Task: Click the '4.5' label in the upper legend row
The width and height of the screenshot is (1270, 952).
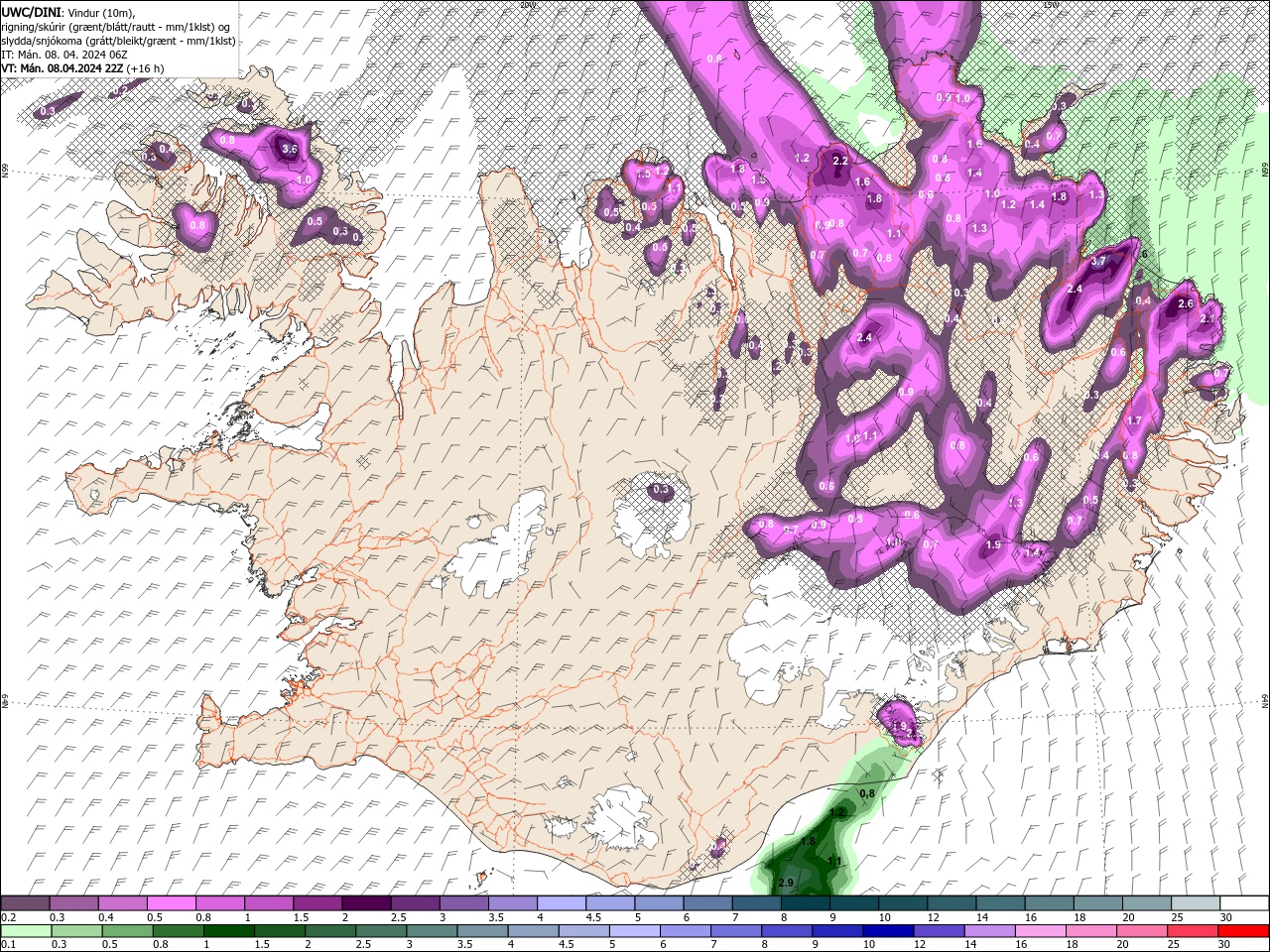Action: tap(593, 916)
